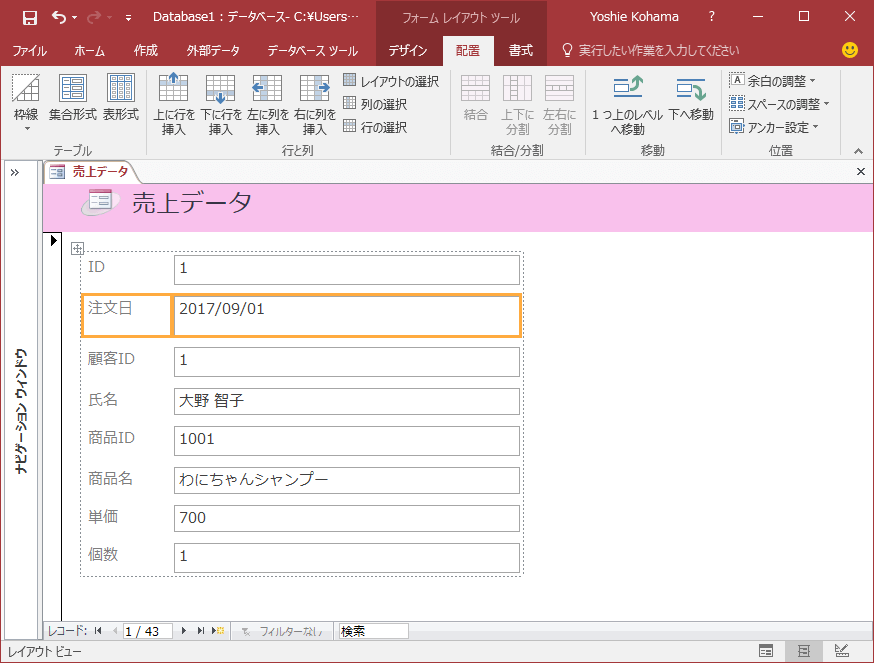Select the 注文日 label
This screenshot has width=874, height=663.
click(127, 316)
